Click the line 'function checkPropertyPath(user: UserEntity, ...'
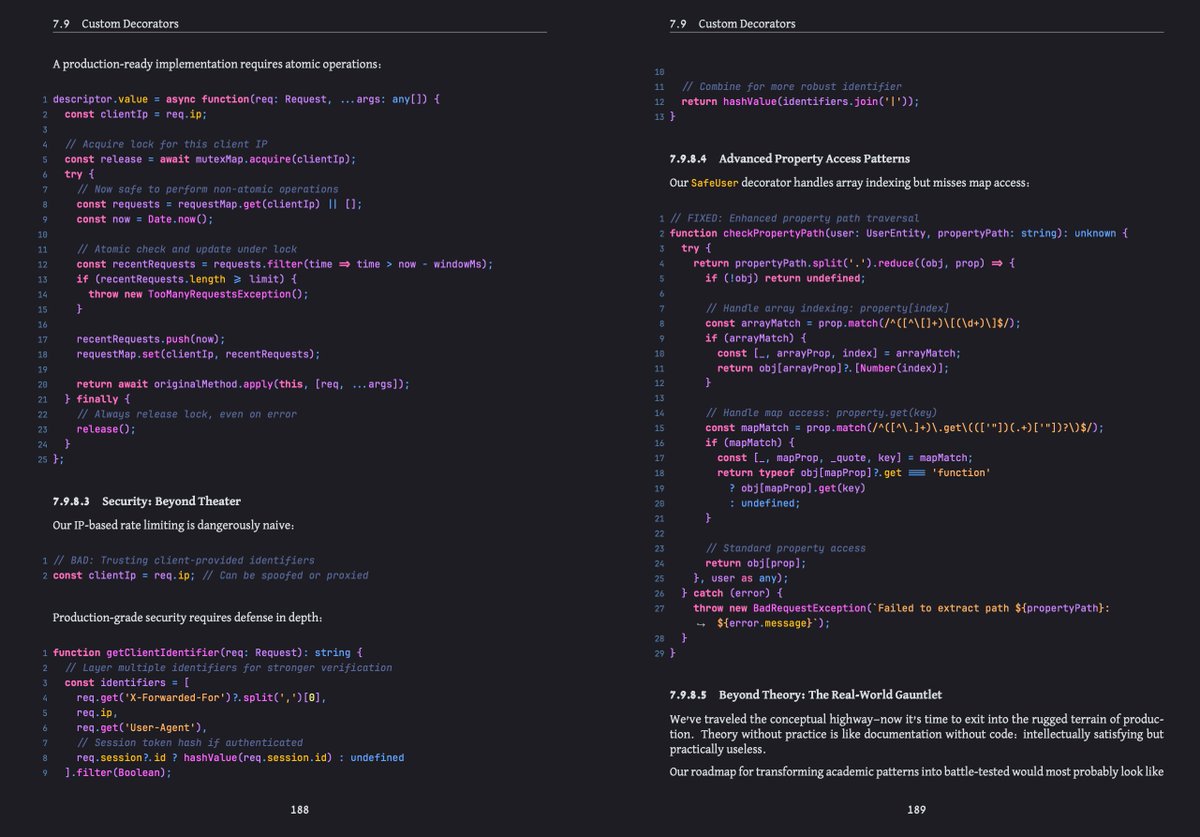The width and height of the screenshot is (1200, 837). [x=899, y=233]
